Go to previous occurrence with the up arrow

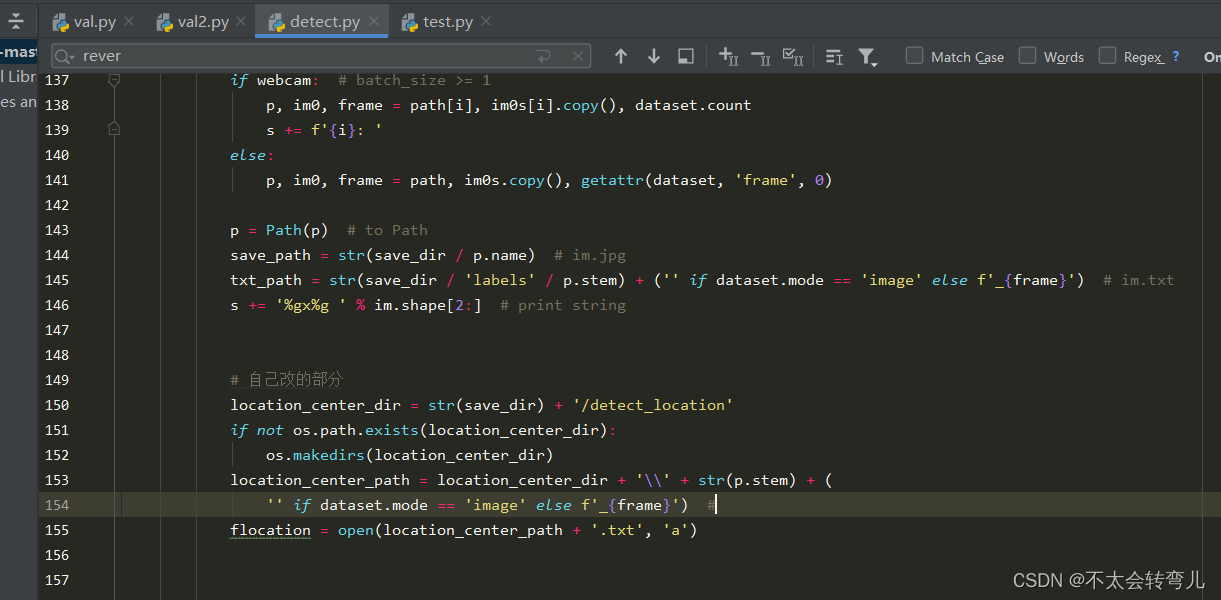pyautogui.click(x=621, y=57)
